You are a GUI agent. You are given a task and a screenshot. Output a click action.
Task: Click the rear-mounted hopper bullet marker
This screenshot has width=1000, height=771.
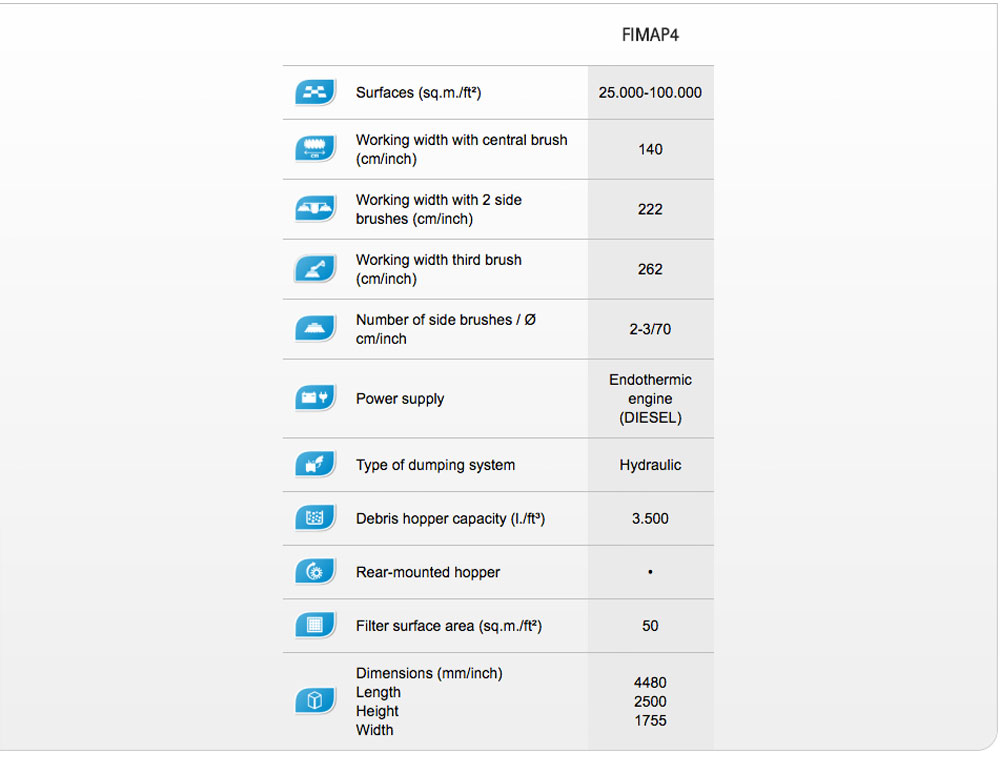[650, 572]
